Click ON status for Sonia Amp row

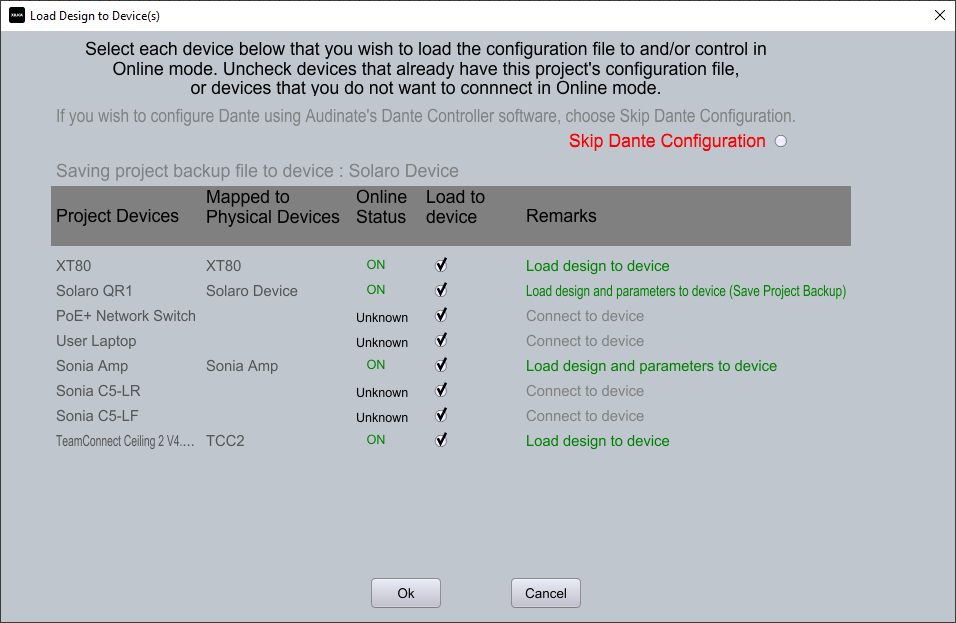[376, 365]
